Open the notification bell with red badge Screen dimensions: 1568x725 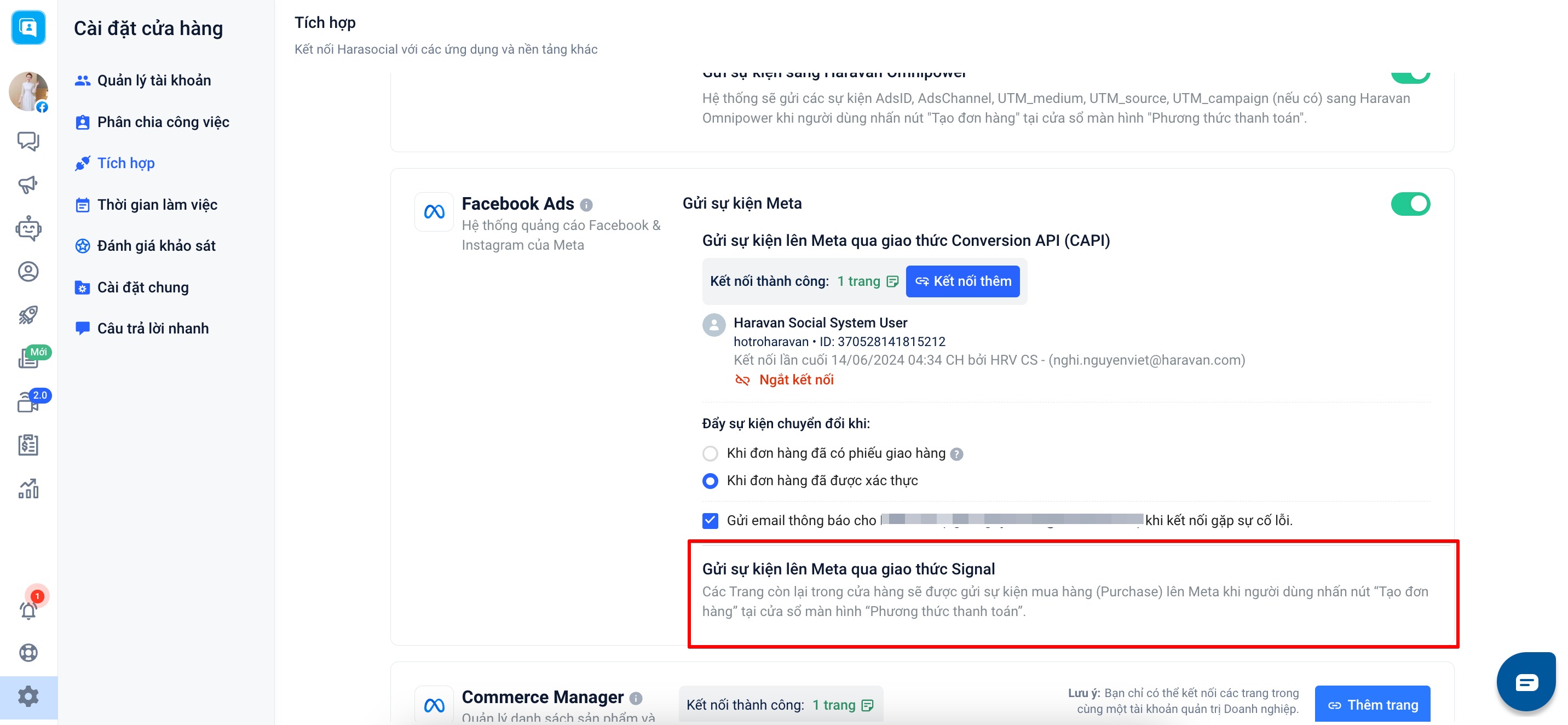[28, 609]
